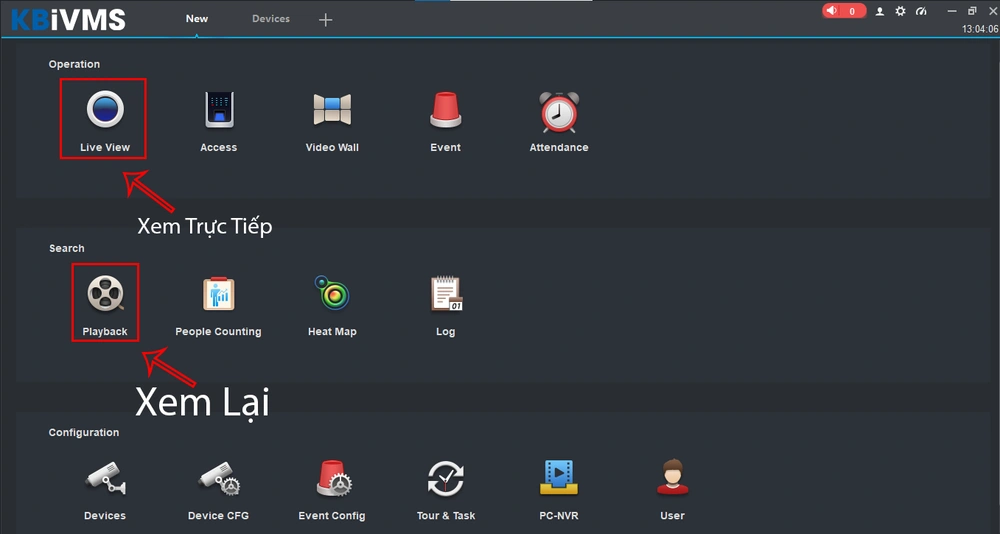Viewport: 1000px width, 534px height.
Task: Open the Event alarm icon
Action: pyautogui.click(x=445, y=110)
